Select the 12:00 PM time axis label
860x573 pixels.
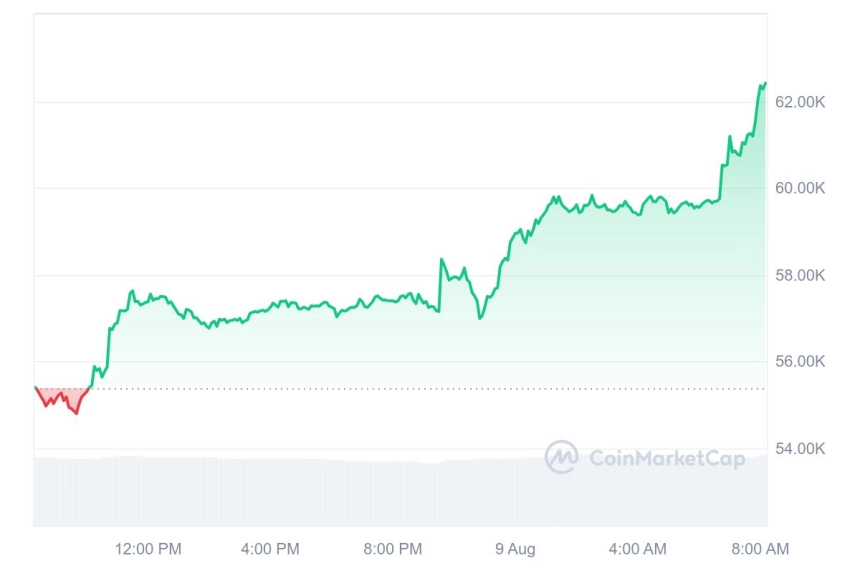pos(148,549)
